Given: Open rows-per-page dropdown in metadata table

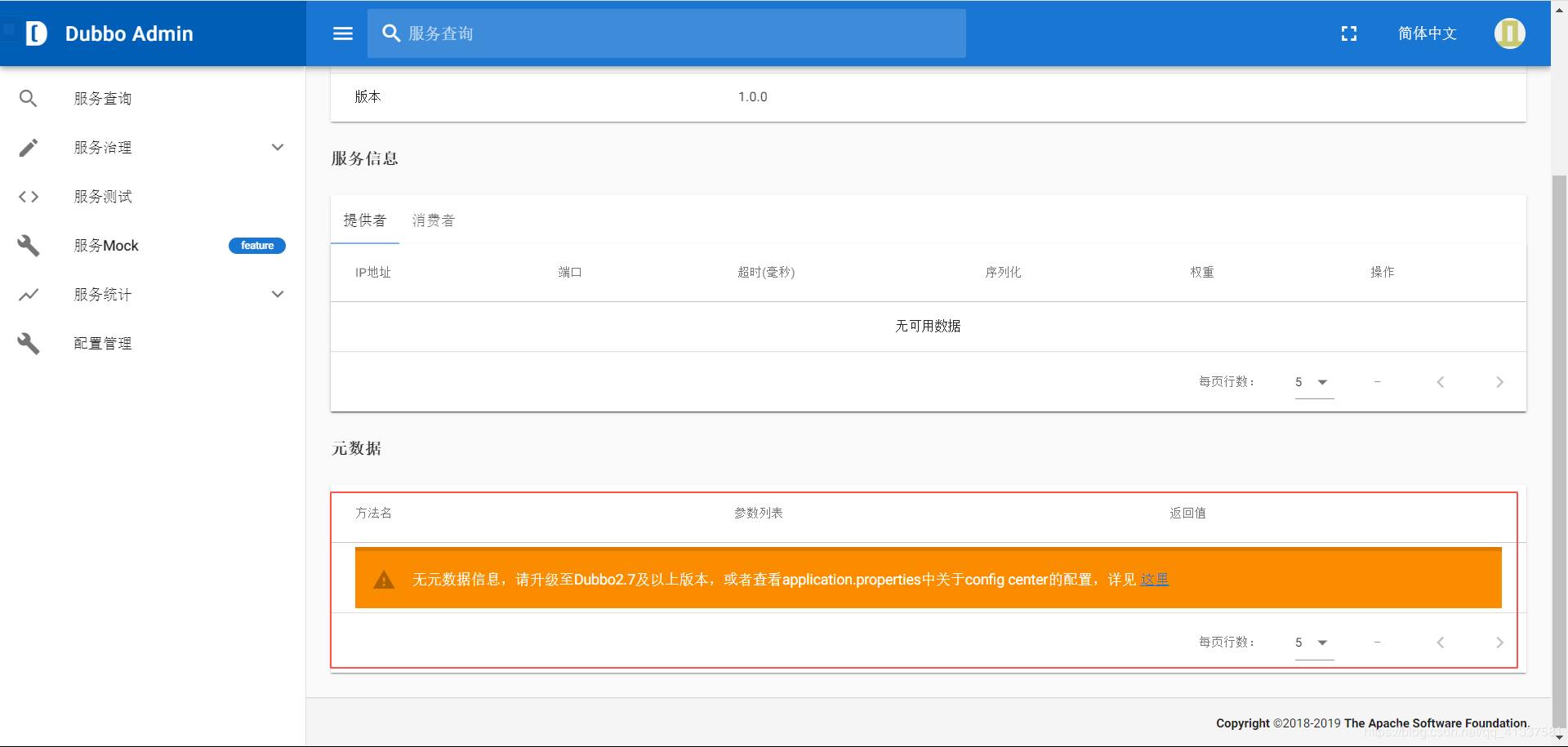Looking at the screenshot, I should 1314,643.
